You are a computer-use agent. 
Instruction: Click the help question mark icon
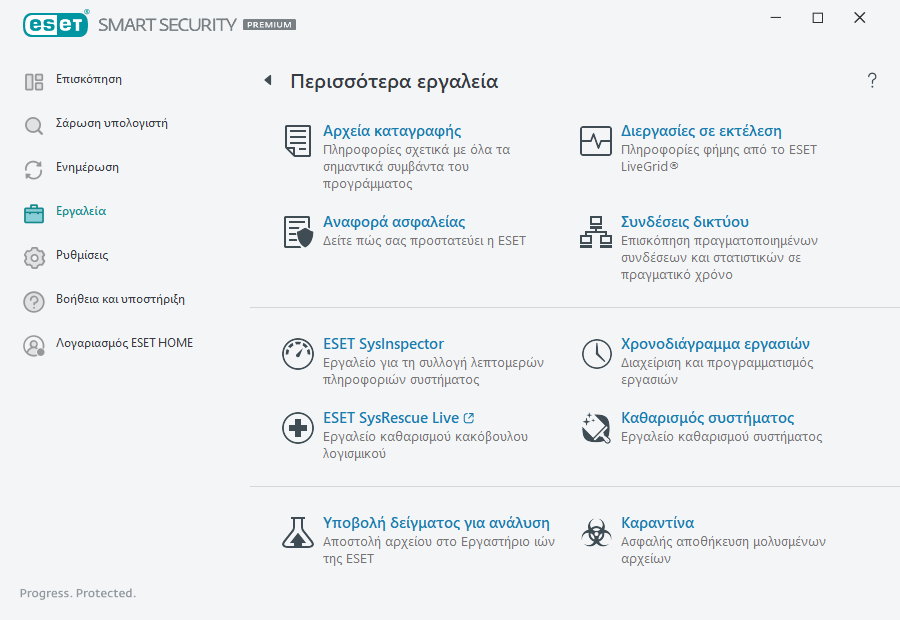point(871,81)
